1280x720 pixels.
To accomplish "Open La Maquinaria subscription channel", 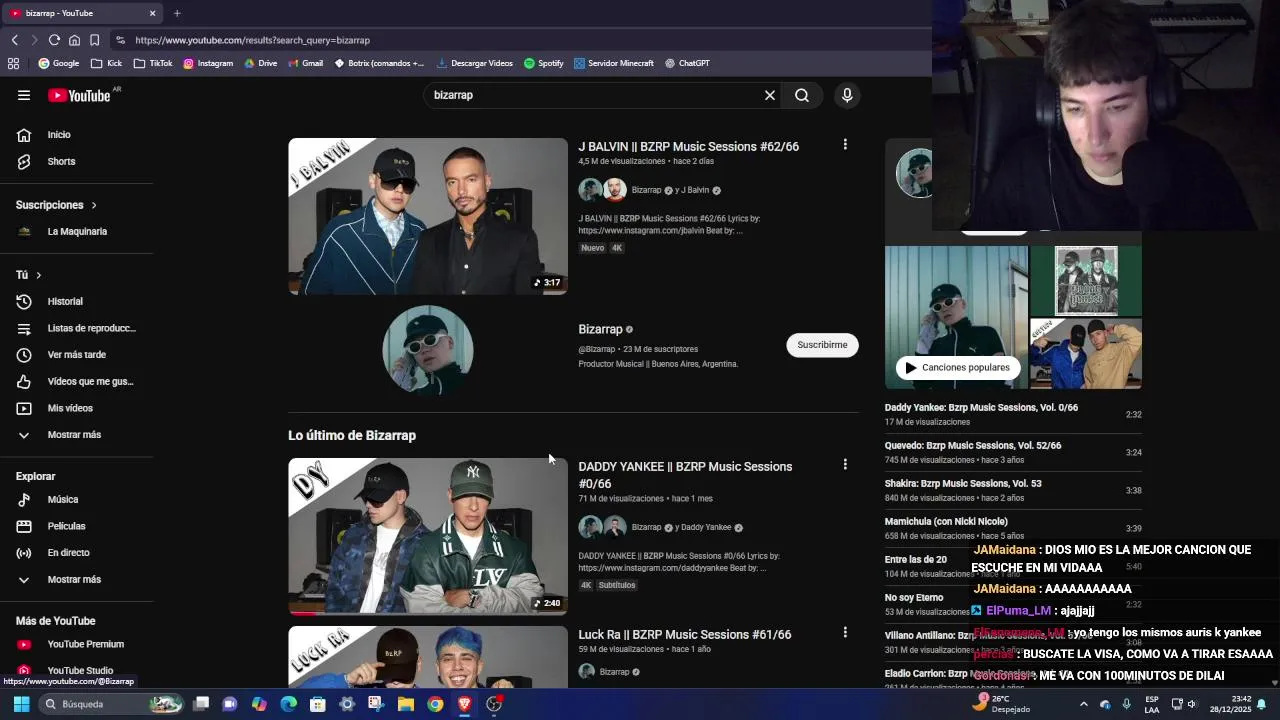I will click(77, 231).
